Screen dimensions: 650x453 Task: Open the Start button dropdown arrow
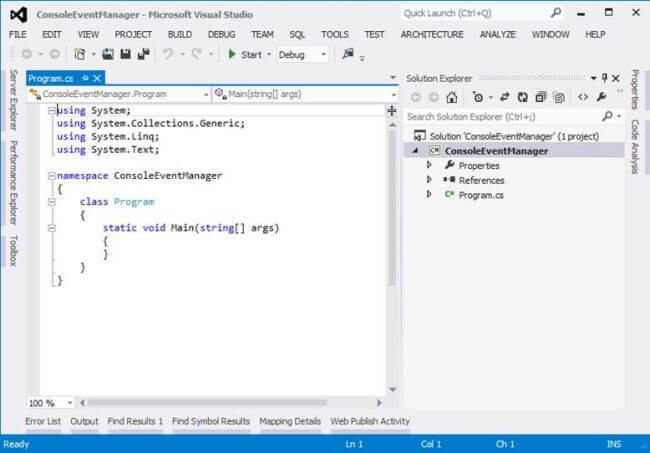(269, 54)
